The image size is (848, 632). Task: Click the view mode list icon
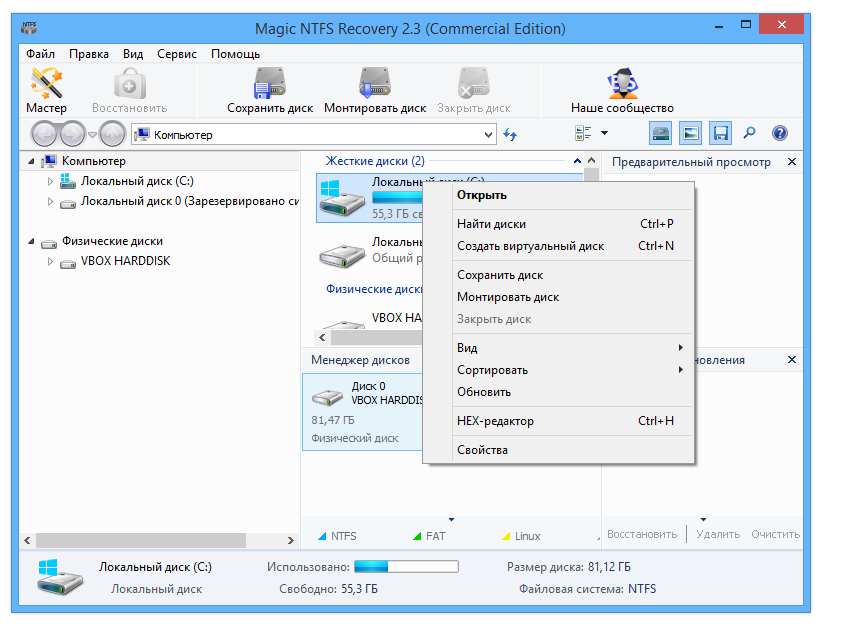click(583, 133)
